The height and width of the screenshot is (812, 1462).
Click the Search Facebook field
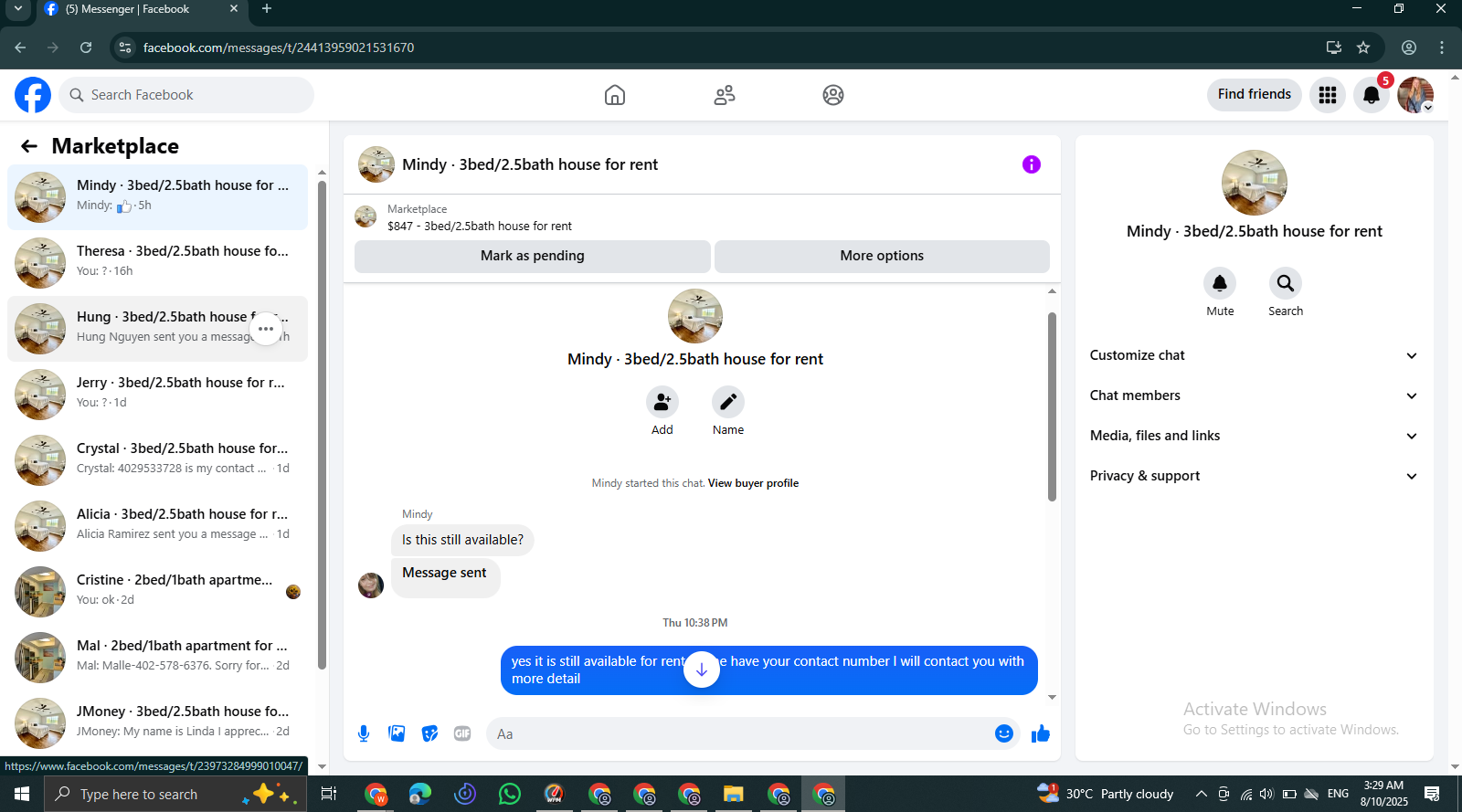point(186,95)
